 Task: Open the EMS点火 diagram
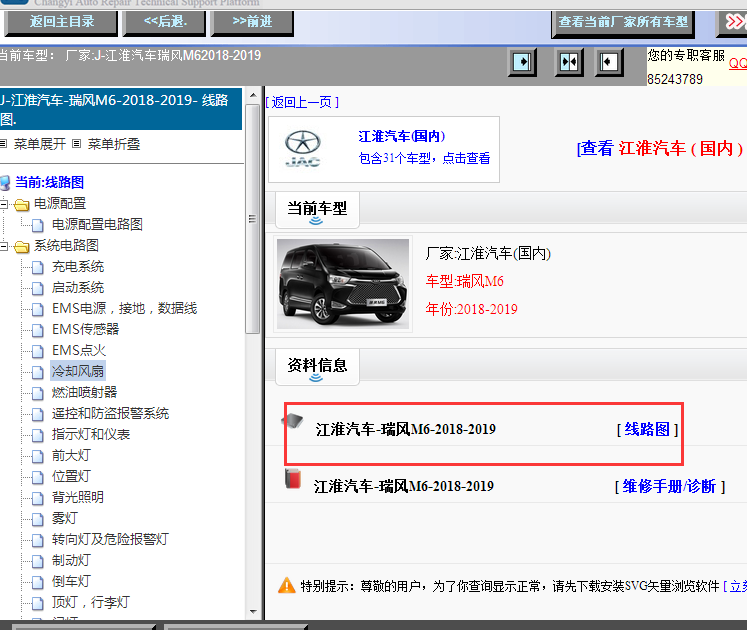(x=79, y=350)
